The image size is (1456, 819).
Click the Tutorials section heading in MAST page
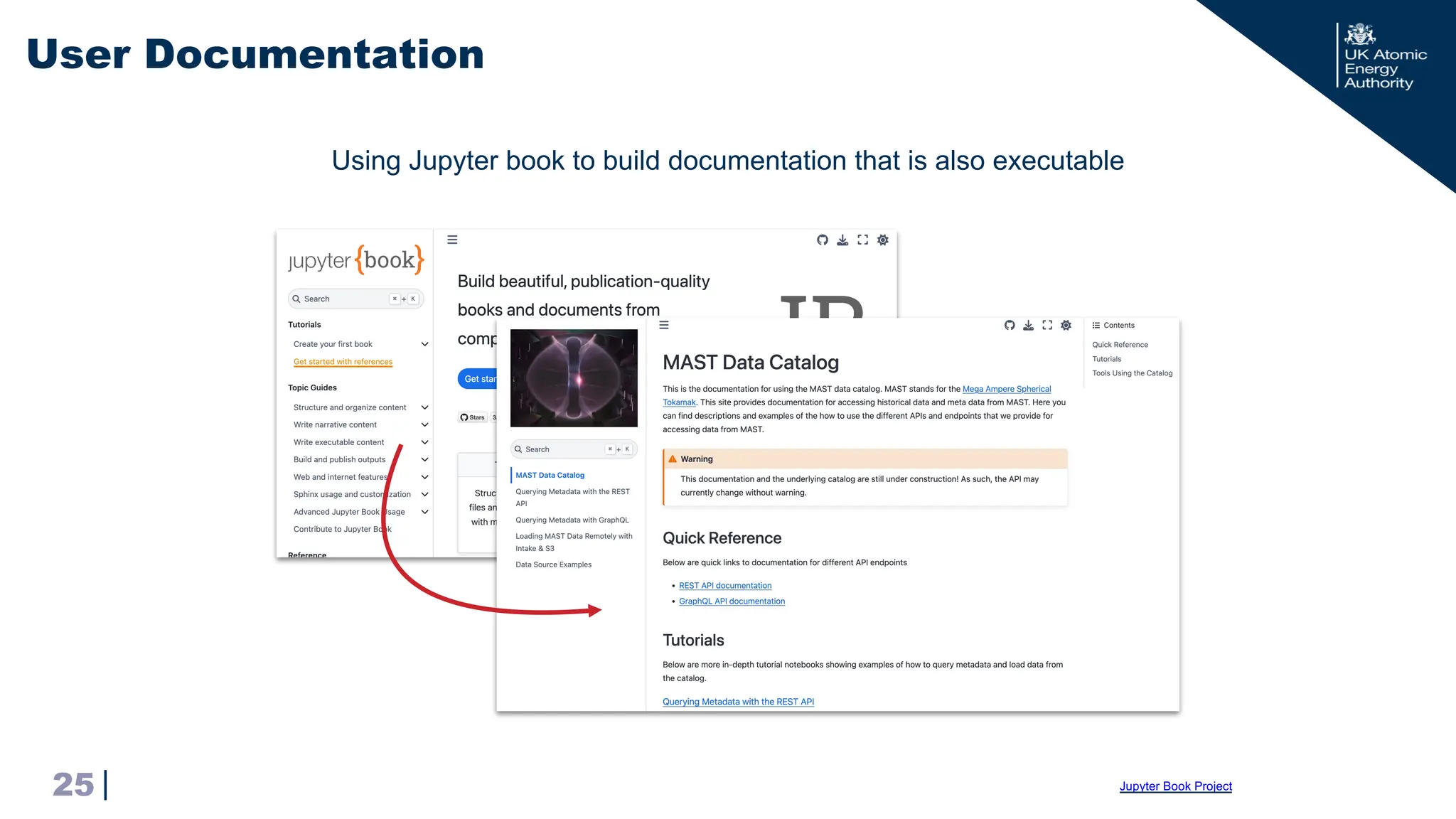click(693, 641)
